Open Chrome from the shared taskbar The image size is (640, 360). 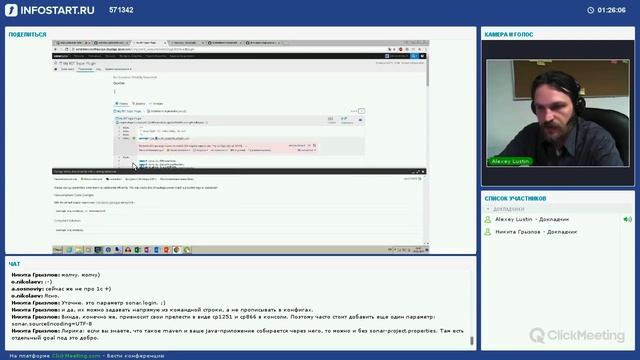tap(176, 250)
